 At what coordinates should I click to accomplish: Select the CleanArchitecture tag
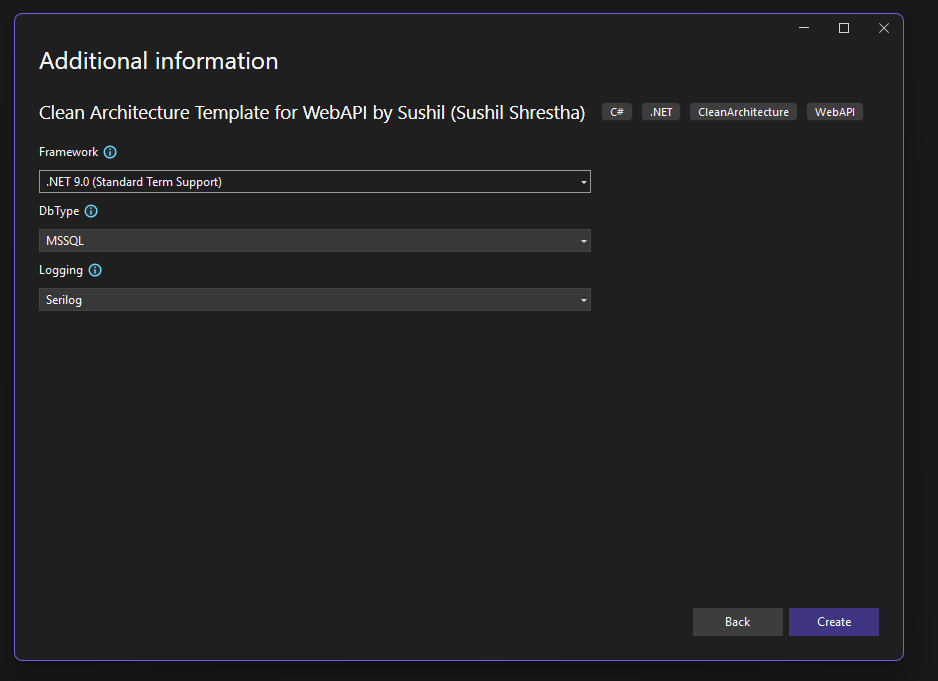click(743, 111)
